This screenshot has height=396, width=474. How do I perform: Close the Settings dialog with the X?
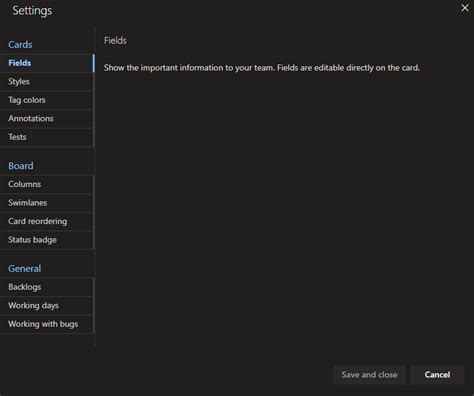pos(465,8)
